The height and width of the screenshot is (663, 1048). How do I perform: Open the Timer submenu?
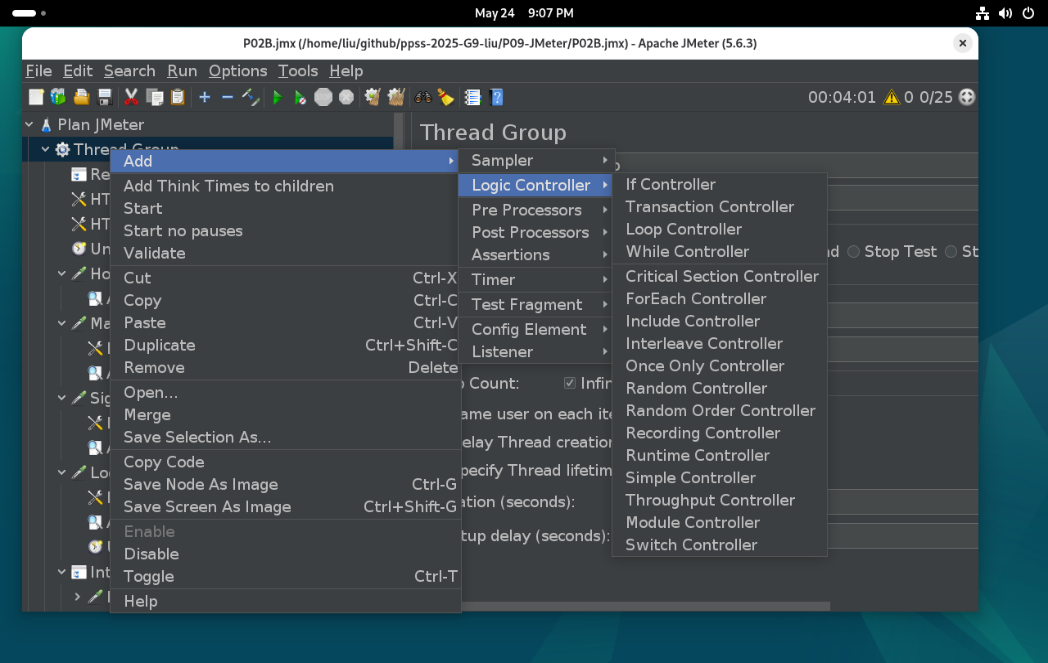click(x=537, y=279)
